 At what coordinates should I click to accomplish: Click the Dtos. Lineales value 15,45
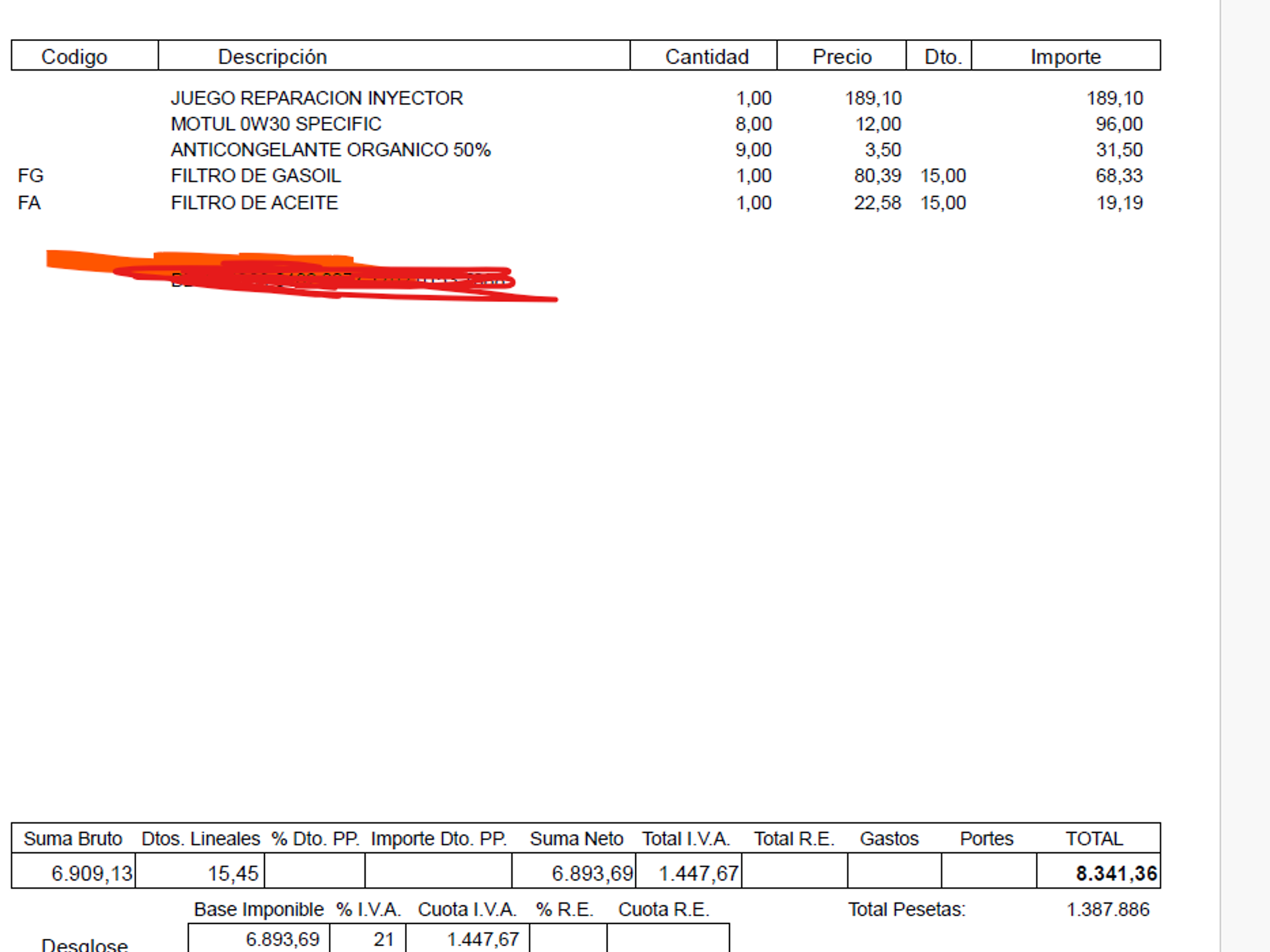(x=232, y=873)
